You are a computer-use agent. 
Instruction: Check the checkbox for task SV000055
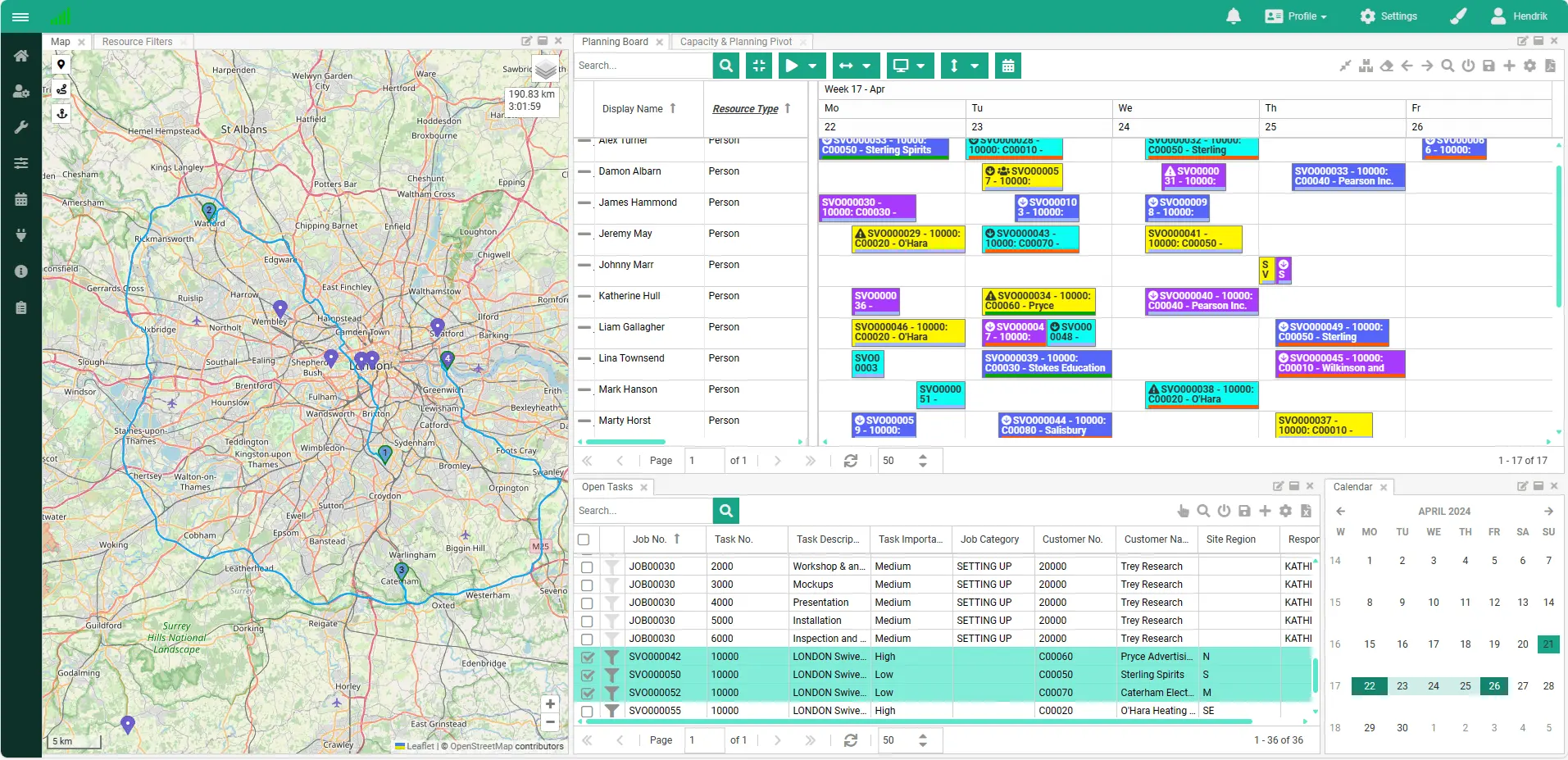coord(586,711)
